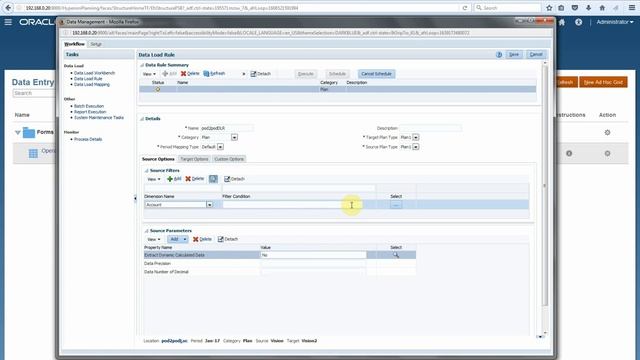Bookmark this page with the star icon
Viewport: 640px width, 360px height.
pos(549,8)
